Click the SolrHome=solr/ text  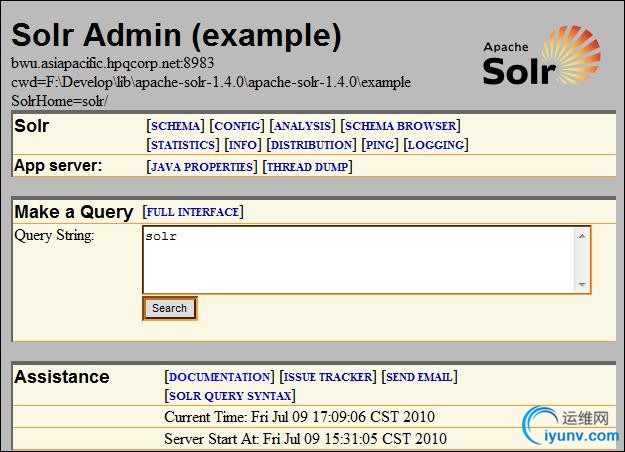point(59,101)
